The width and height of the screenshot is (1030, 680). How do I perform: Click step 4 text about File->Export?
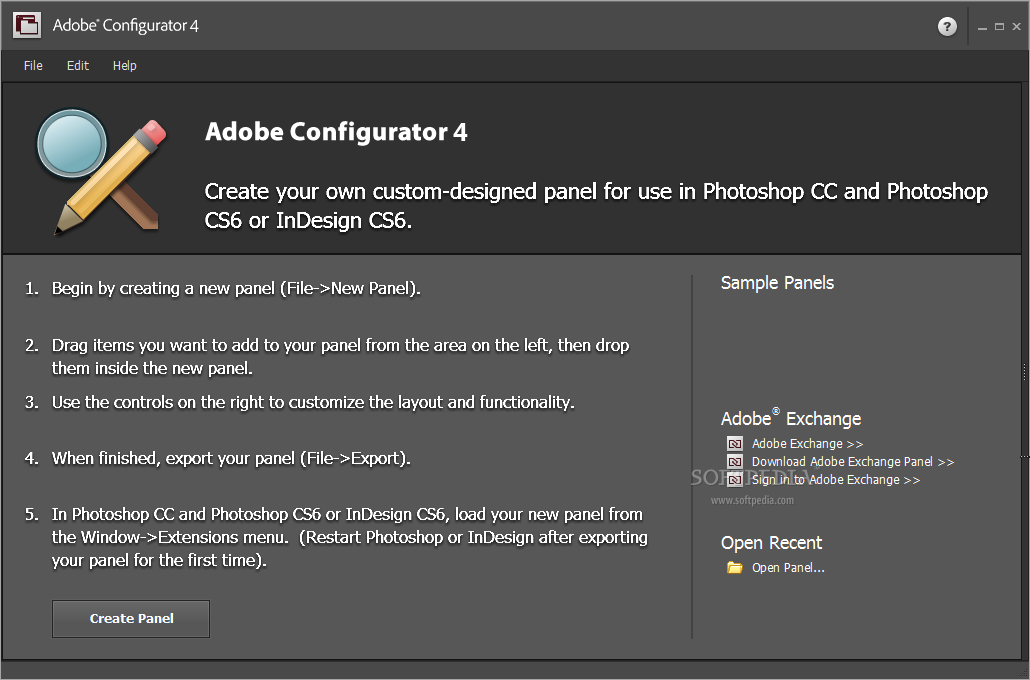click(231, 458)
